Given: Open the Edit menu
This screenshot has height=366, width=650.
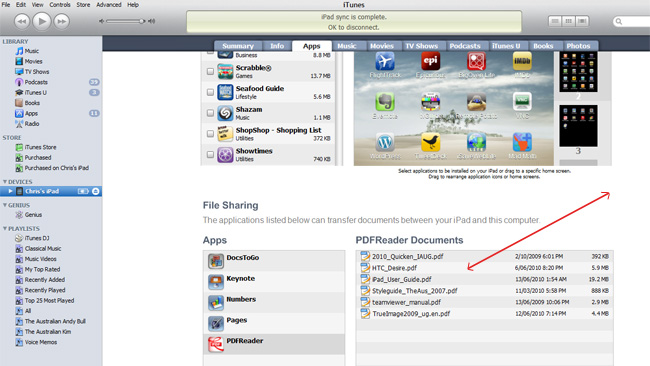Looking at the screenshot, I should (21, 5).
